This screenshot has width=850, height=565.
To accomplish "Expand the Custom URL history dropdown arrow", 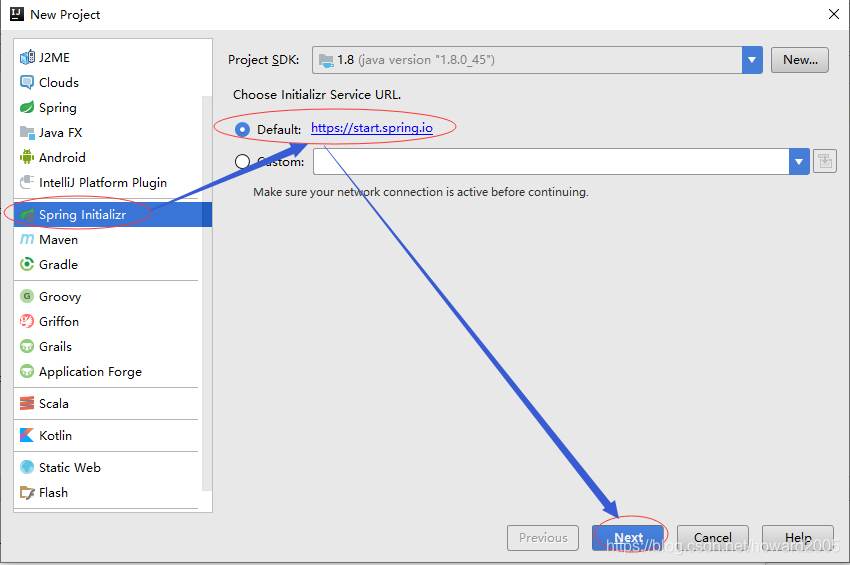I will point(799,162).
